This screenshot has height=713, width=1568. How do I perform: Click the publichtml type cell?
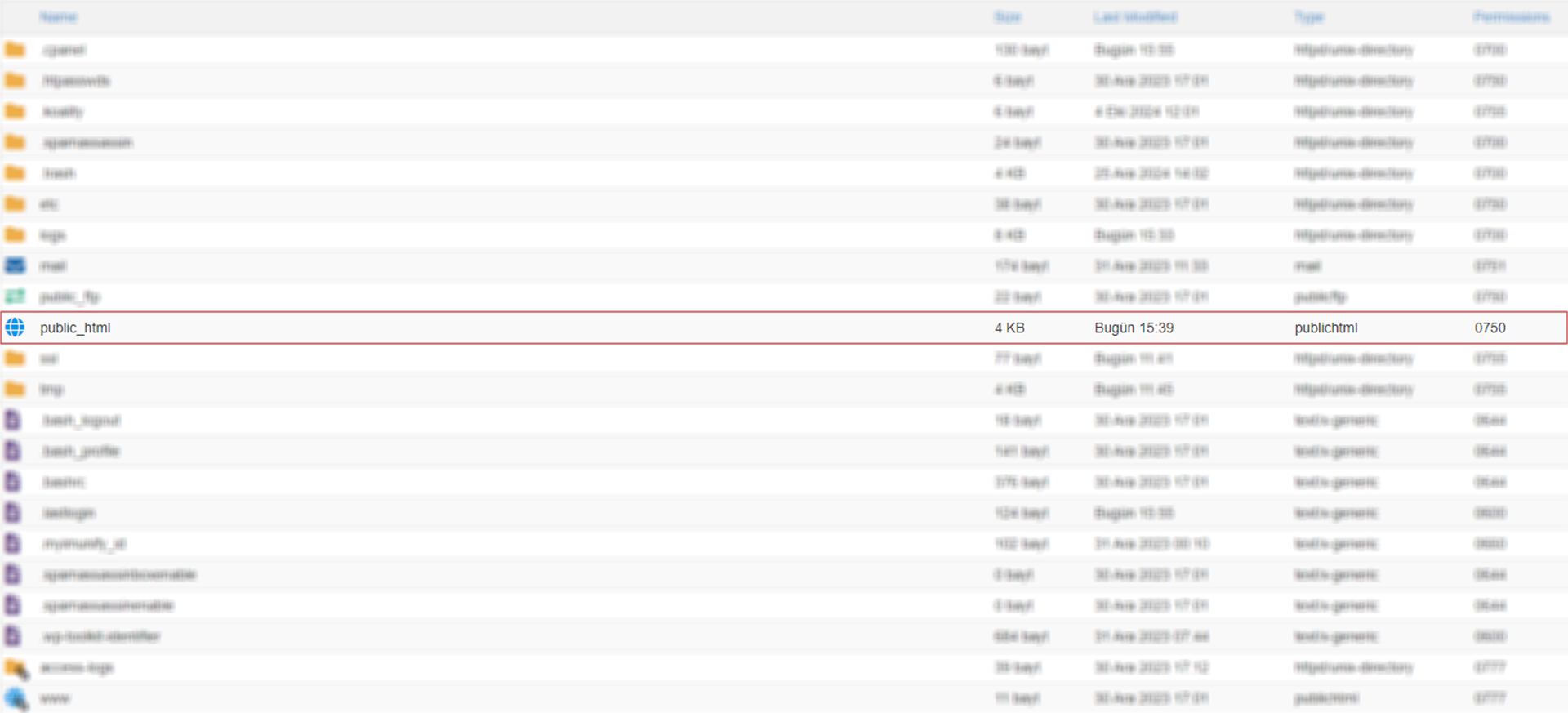tap(1325, 328)
